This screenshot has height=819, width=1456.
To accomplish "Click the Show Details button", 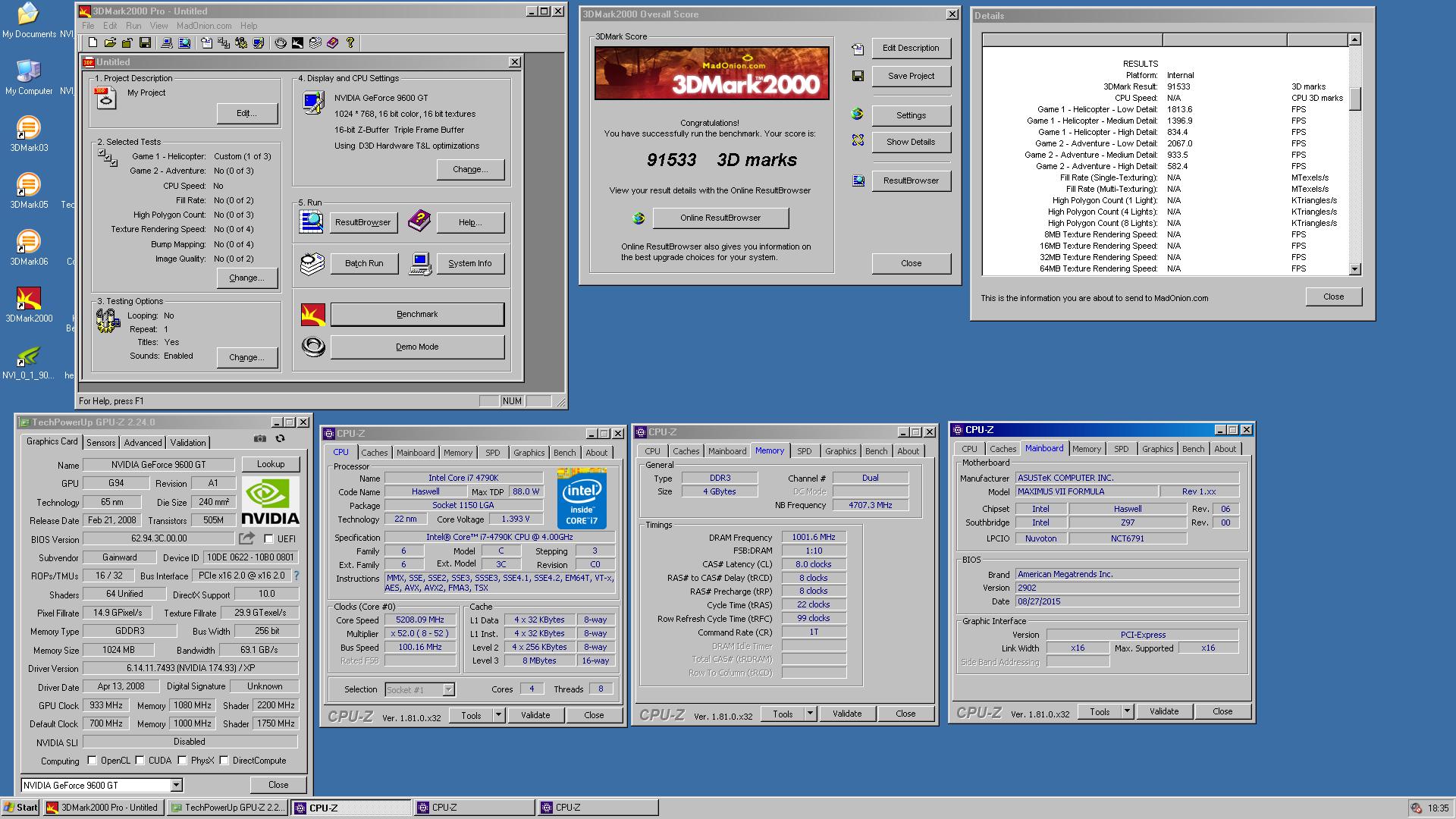I will coord(911,142).
